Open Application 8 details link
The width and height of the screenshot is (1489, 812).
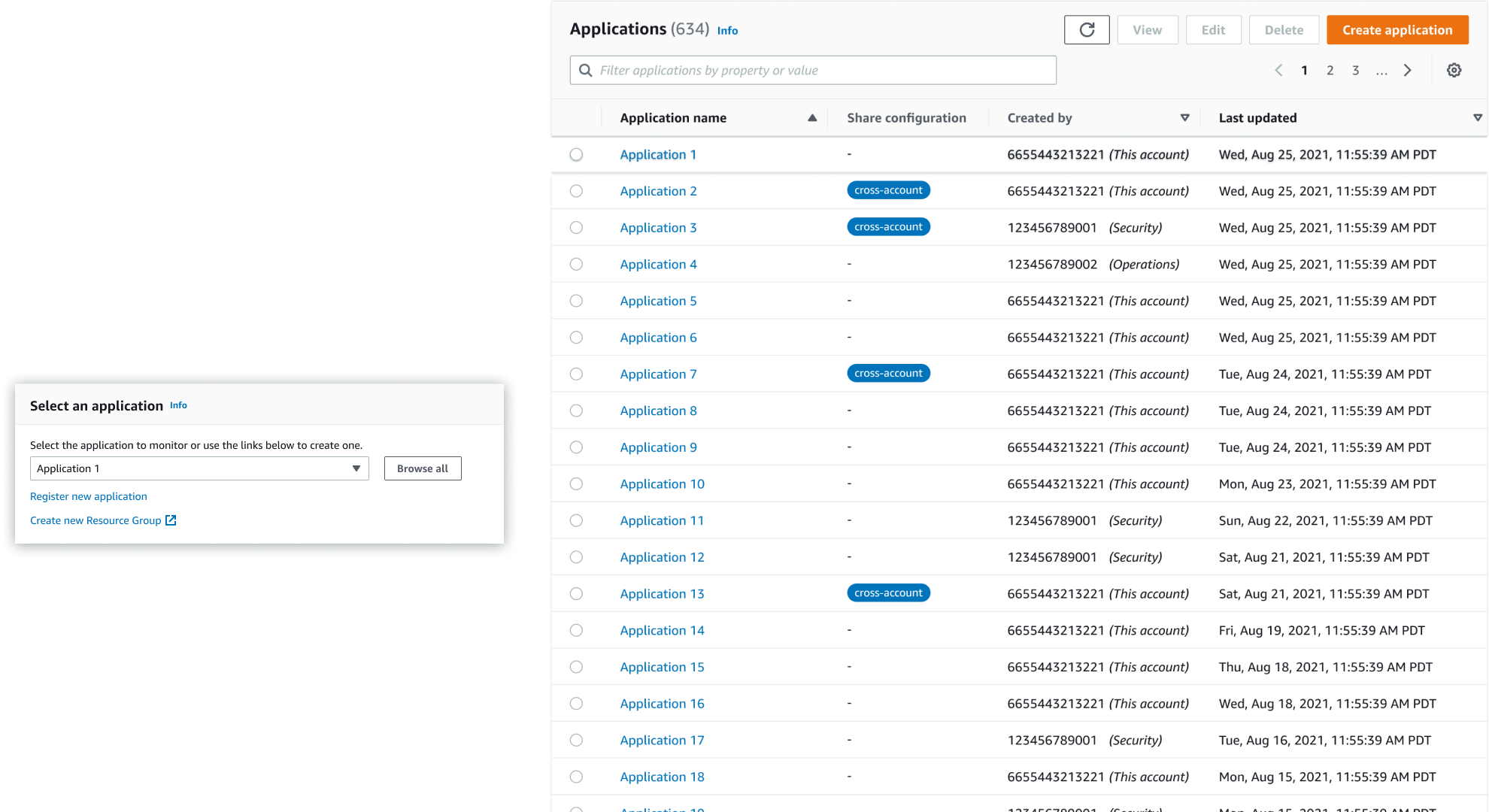point(658,411)
